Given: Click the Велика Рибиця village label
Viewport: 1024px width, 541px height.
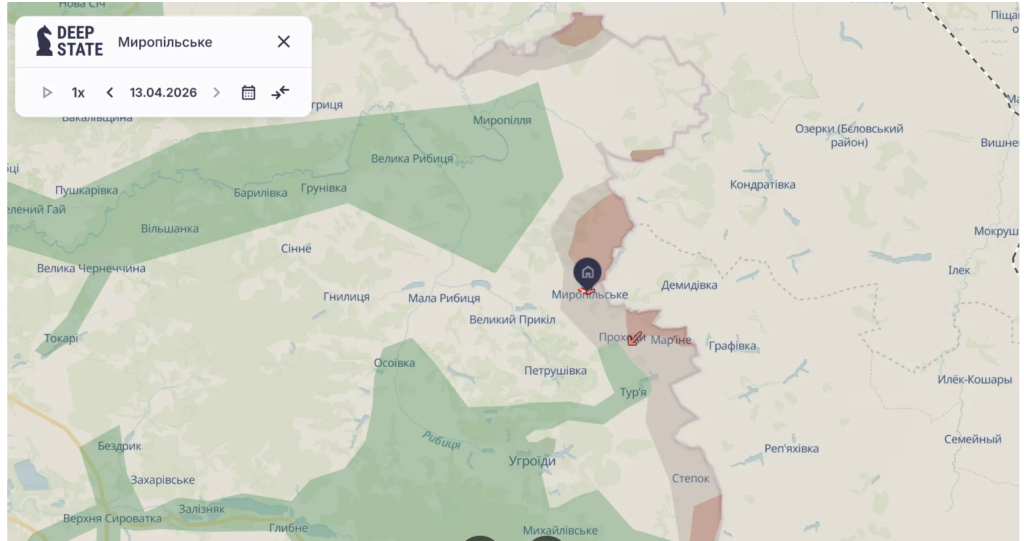Looking at the screenshot, I should click(x=412, y=159).
